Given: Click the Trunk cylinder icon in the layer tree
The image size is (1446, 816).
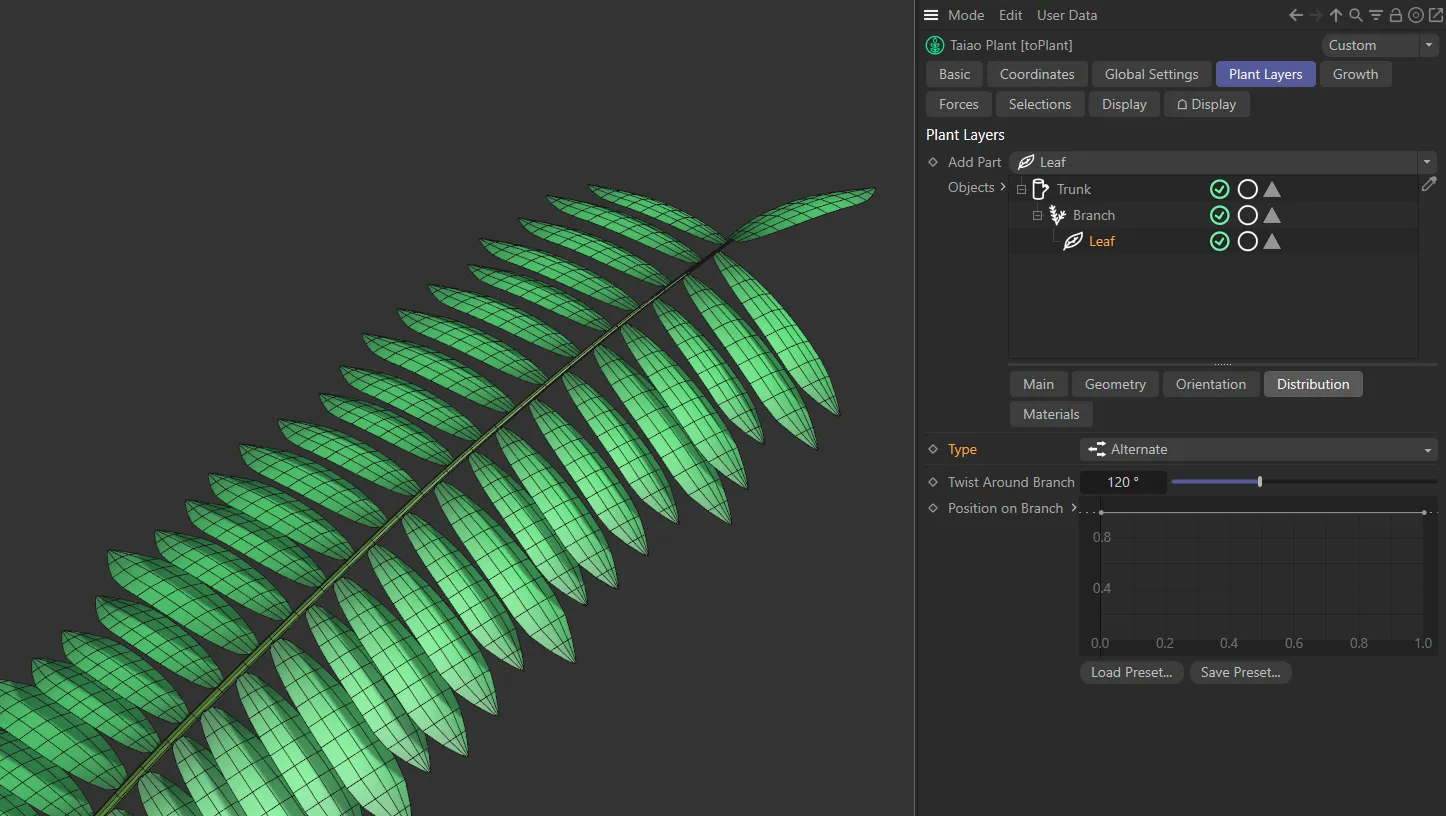Looking at the screenshot, I should pyautogui.click(x=1040, y=189).
